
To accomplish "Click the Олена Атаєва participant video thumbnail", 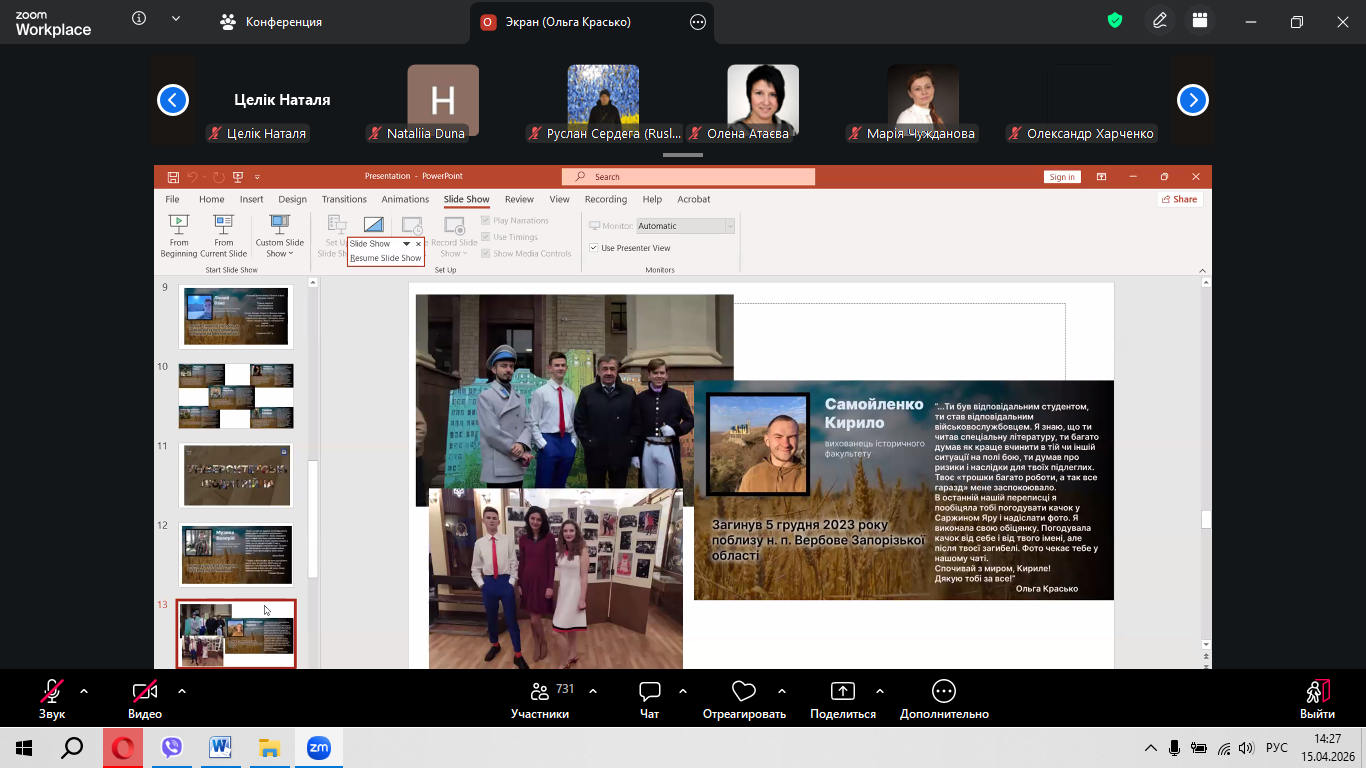I will click(763, 100).
